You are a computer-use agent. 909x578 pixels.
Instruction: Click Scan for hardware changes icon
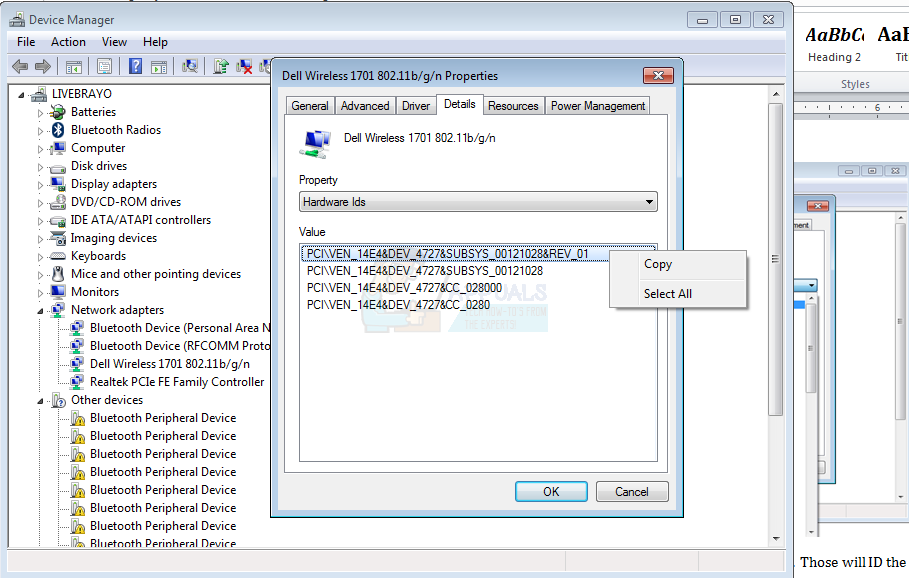pyautogui.click(x=190, y=66)
